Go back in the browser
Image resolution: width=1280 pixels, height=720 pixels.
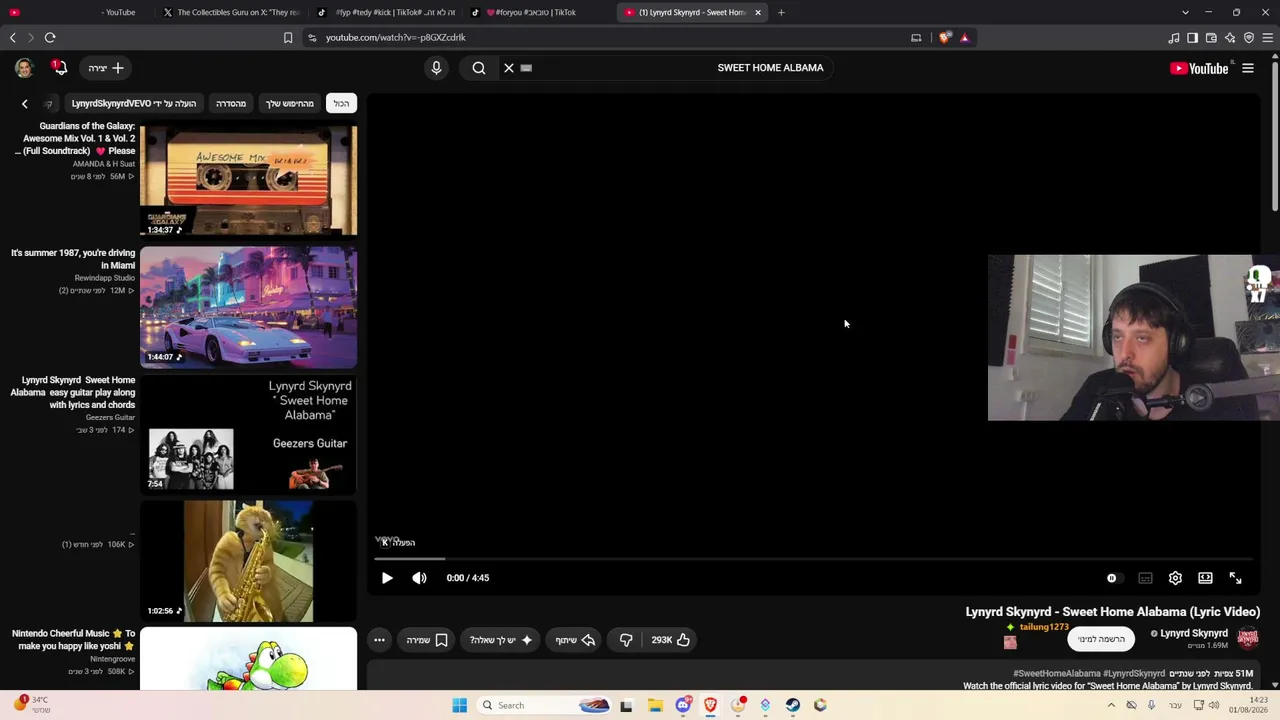(13, 38)
